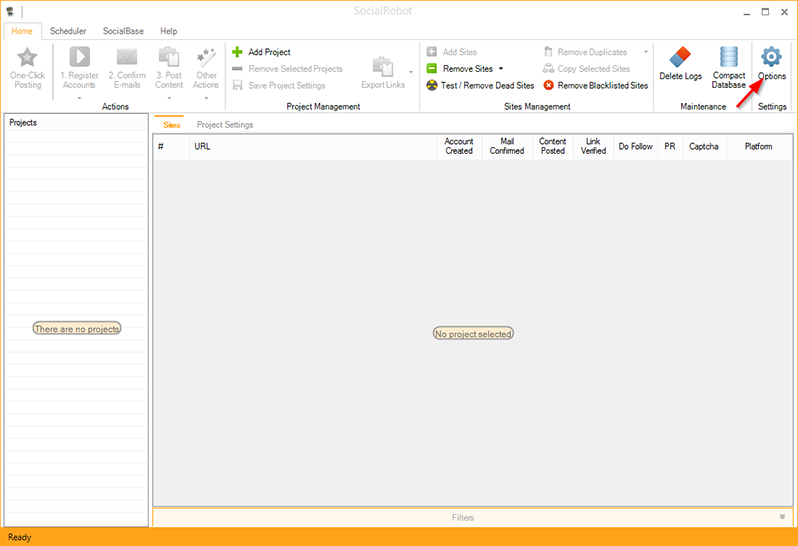Click the Export Links clipboard icon
Image resolution: width=798 pixels, height=546 pixels.
click(383, 67)
